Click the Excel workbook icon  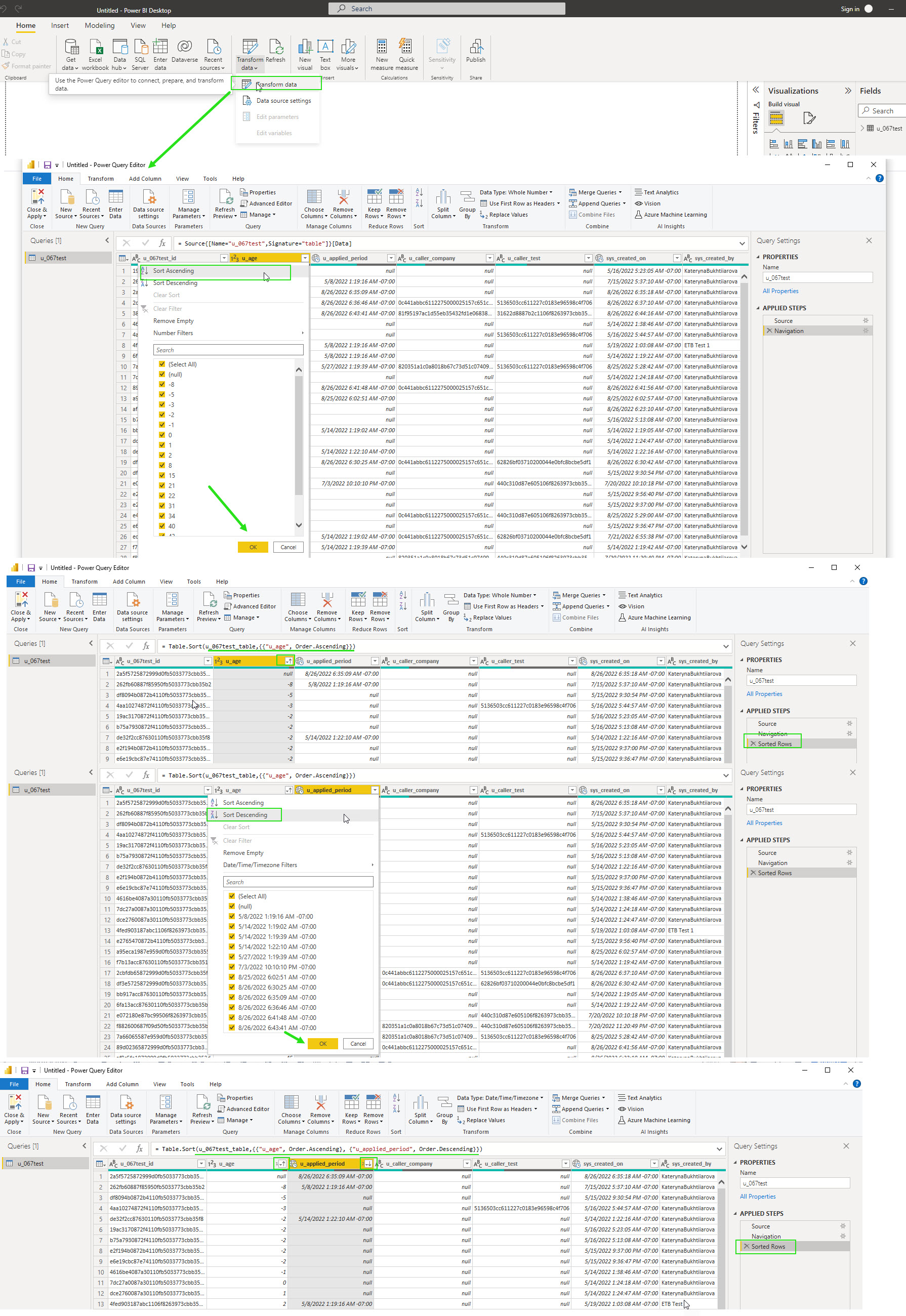coord(95,55)
